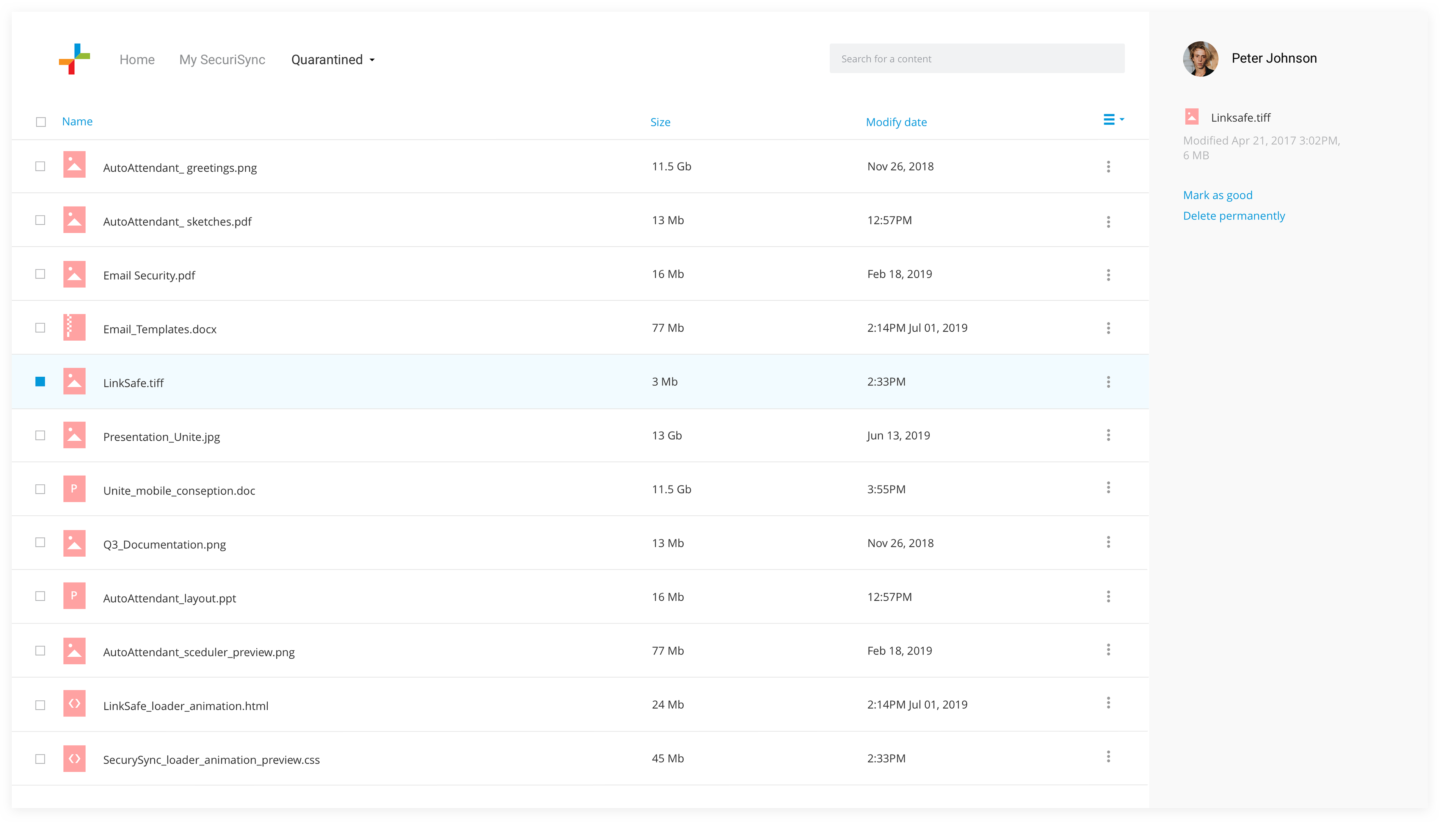Screen dimensions: 1456x839
Task: Click code icon of SecurySync_loader_animation_preview.css
Action: (x=74, y=759)
